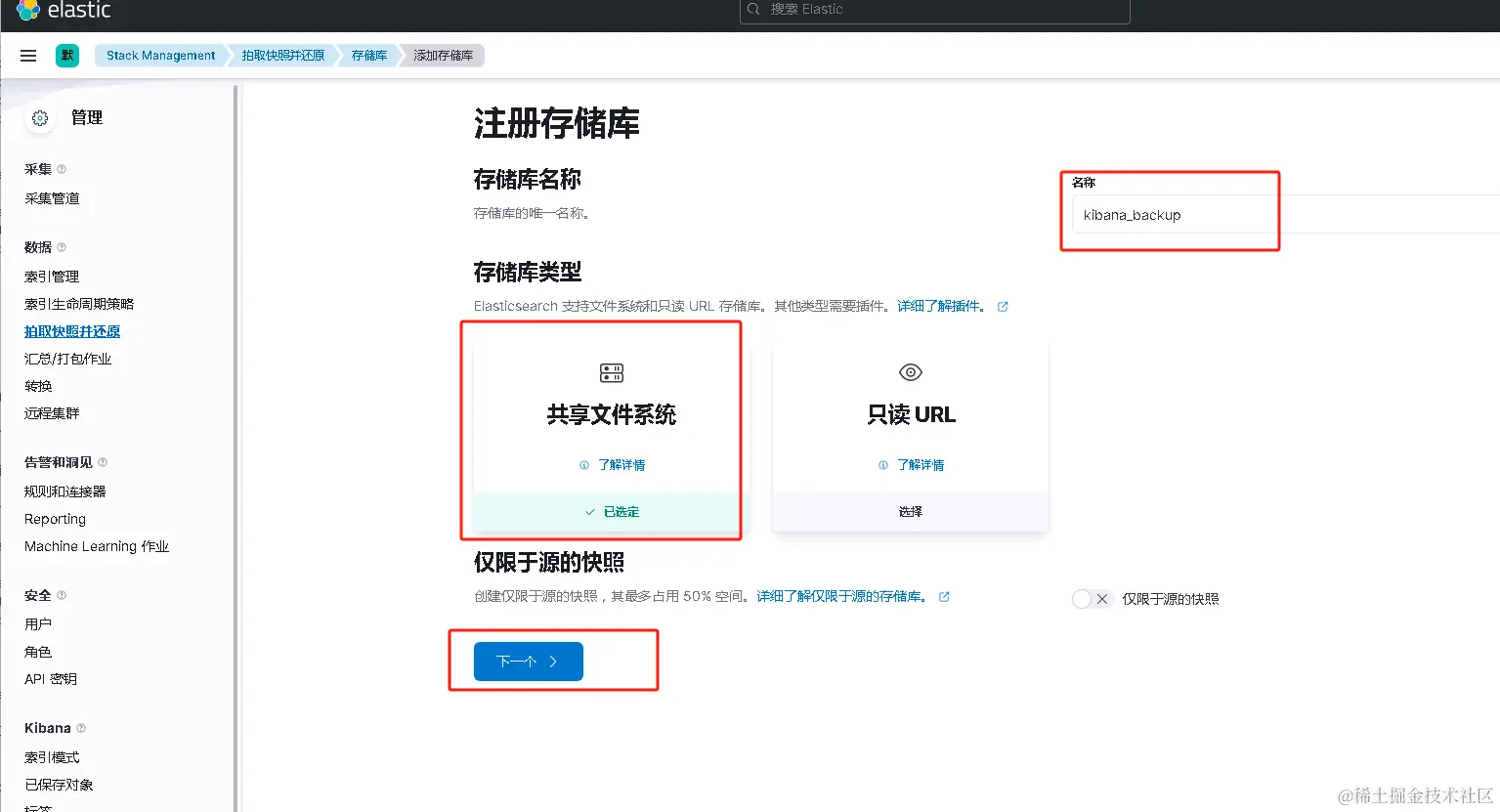1500x812 pixels.
Task: Open 索引管理 in sidebar
Action: (52, 277)
